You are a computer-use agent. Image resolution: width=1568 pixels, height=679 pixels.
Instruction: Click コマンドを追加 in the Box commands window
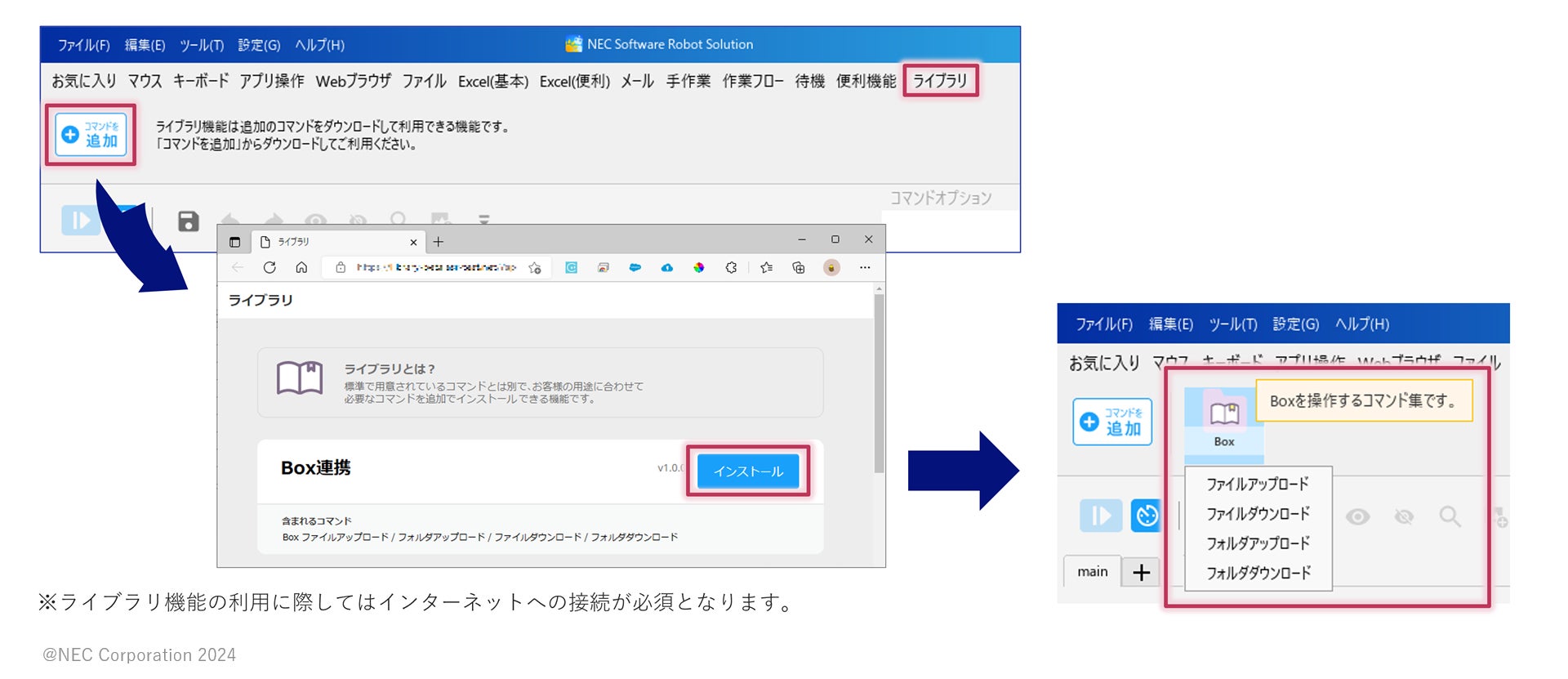(1112, 422)
